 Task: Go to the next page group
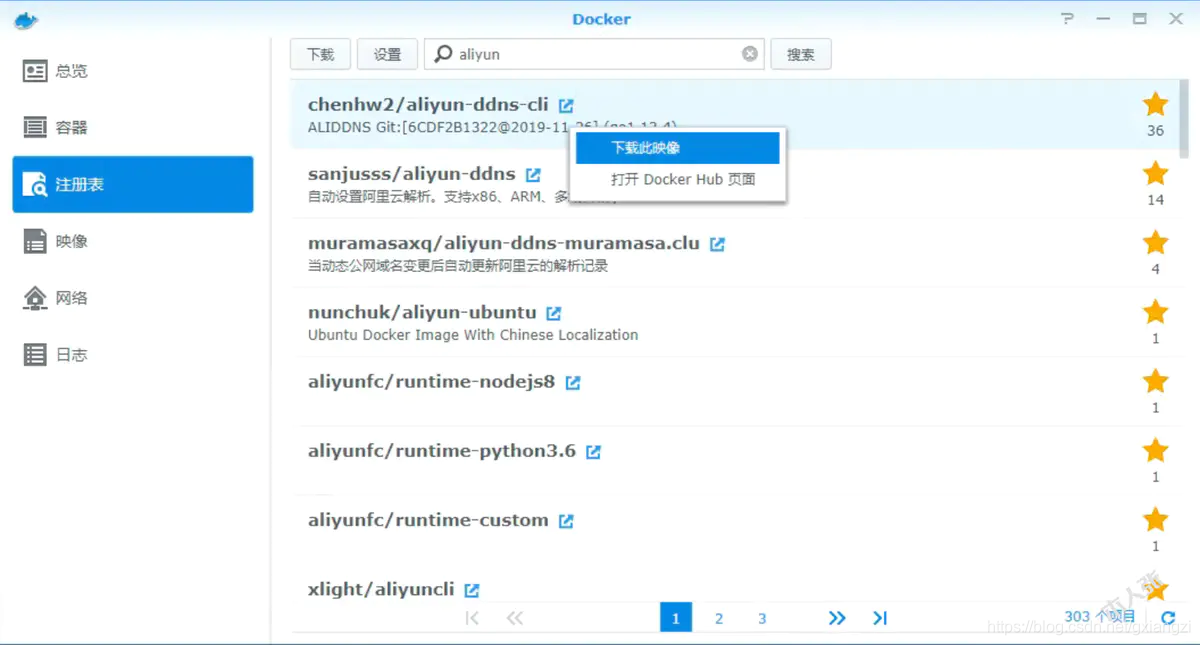837,617
